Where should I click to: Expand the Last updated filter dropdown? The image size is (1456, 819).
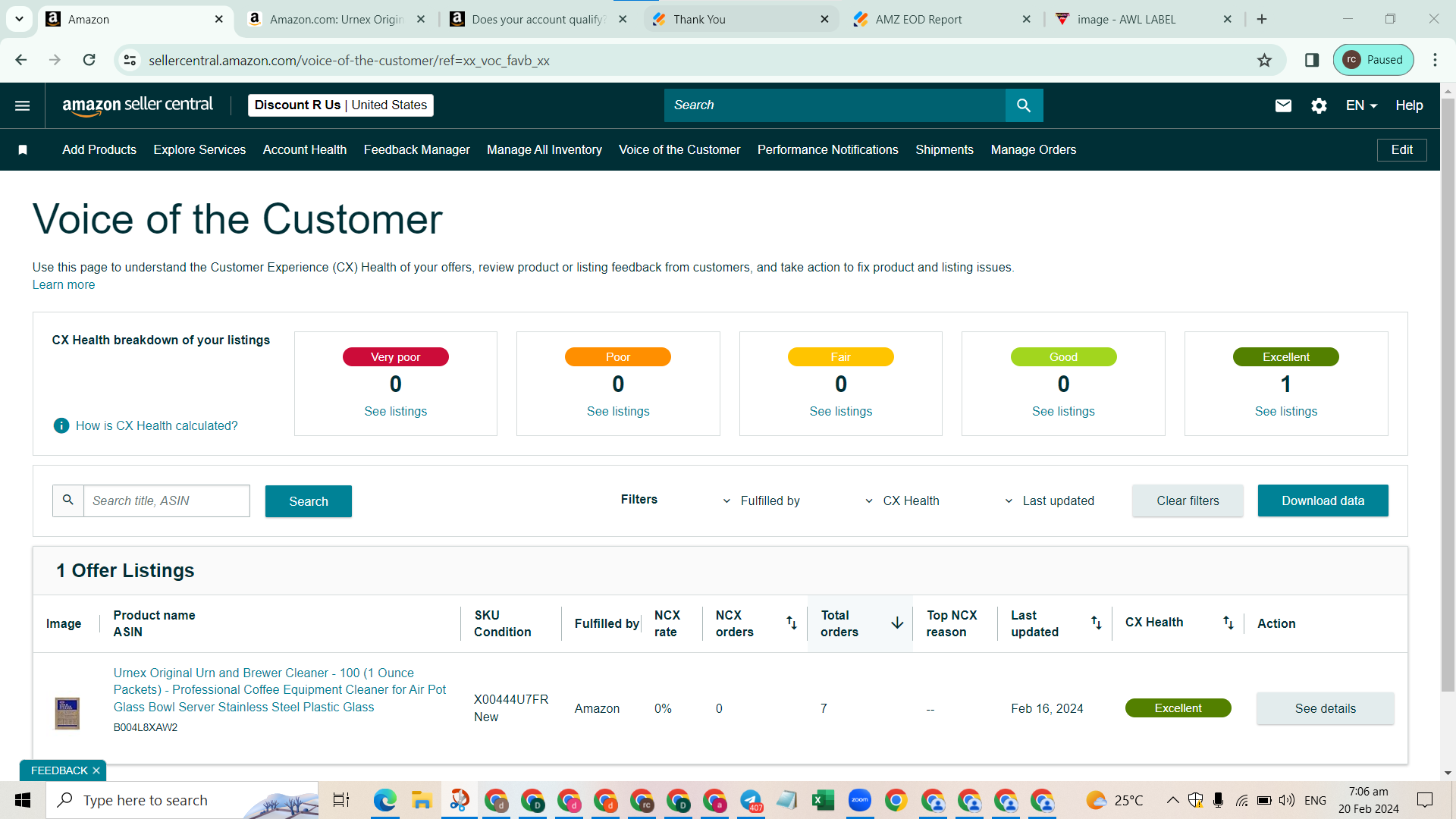1050,500
